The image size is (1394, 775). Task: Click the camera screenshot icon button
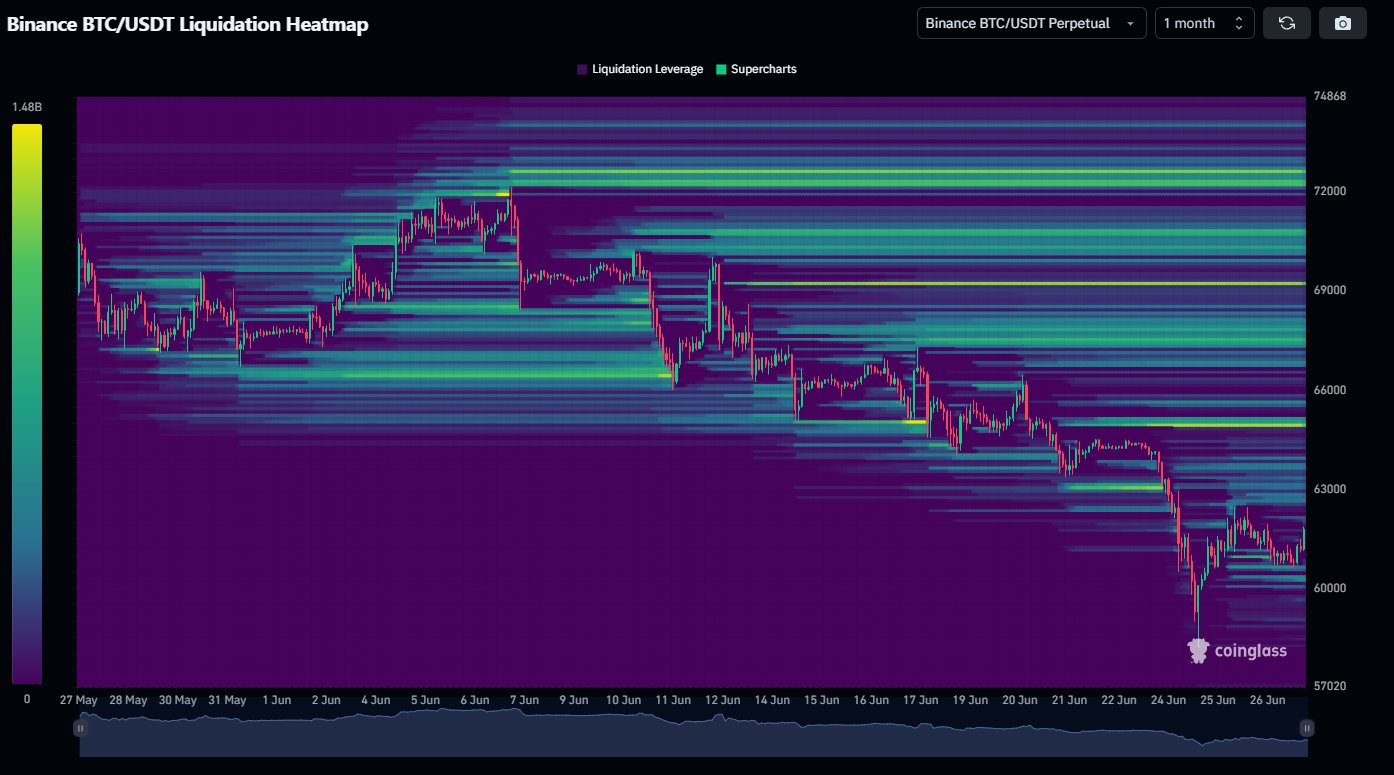click(x=1343, y=23)
